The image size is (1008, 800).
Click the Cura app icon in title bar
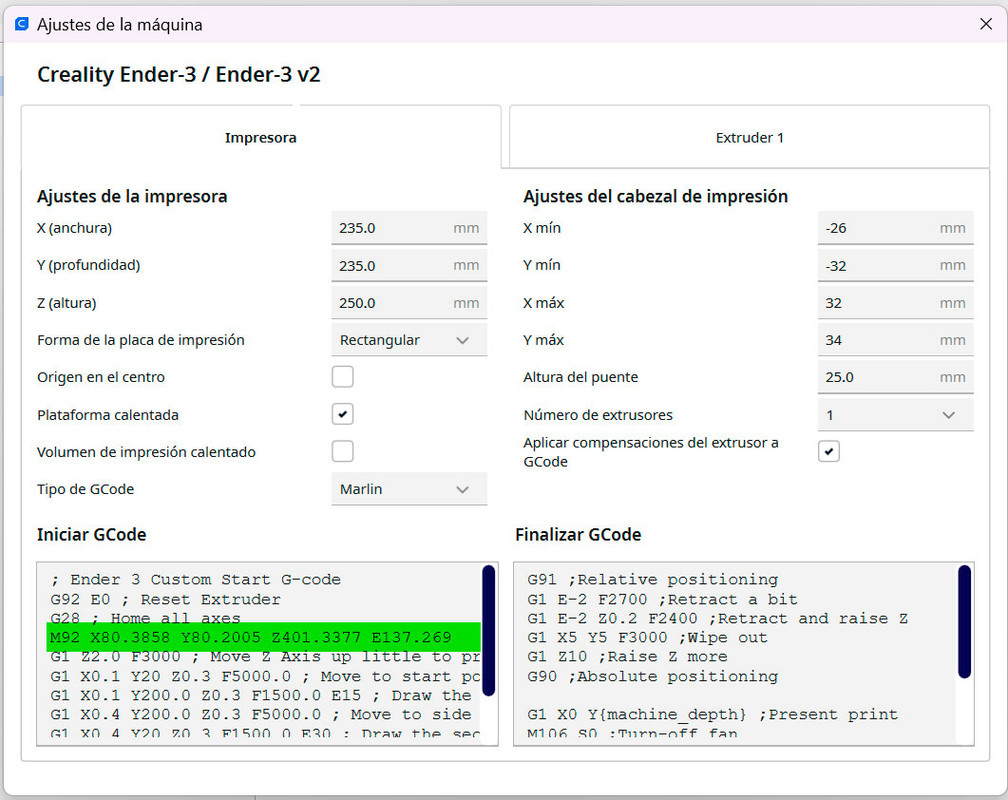[x=22, y=24]
